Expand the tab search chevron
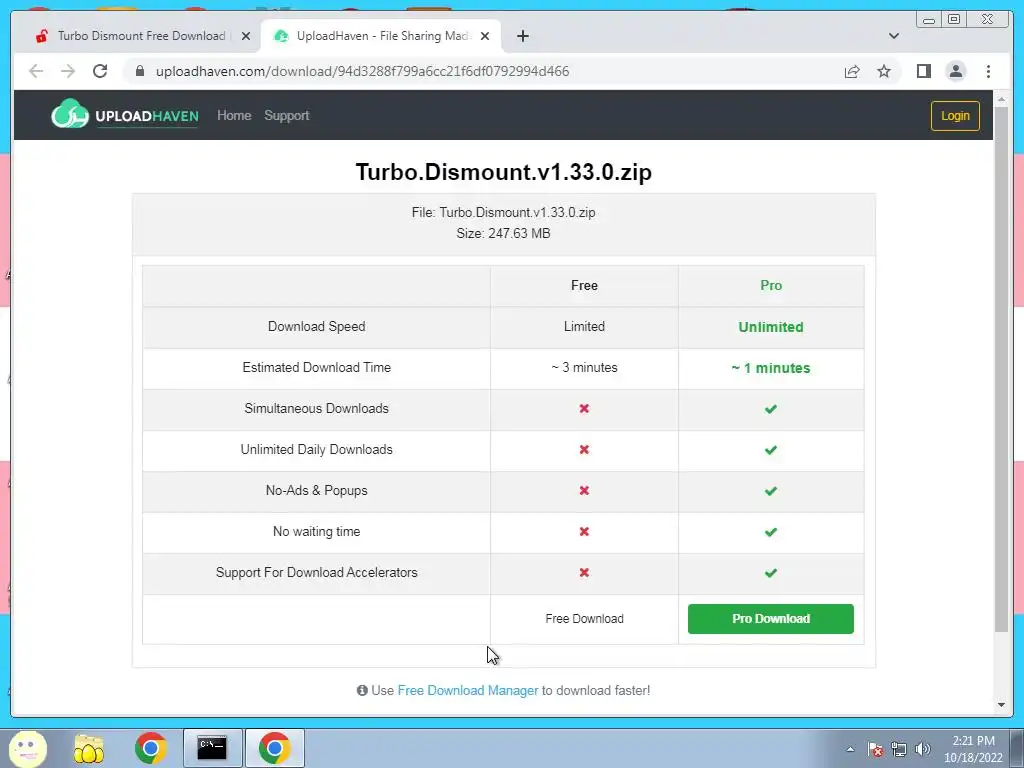 tap(894, 36)
